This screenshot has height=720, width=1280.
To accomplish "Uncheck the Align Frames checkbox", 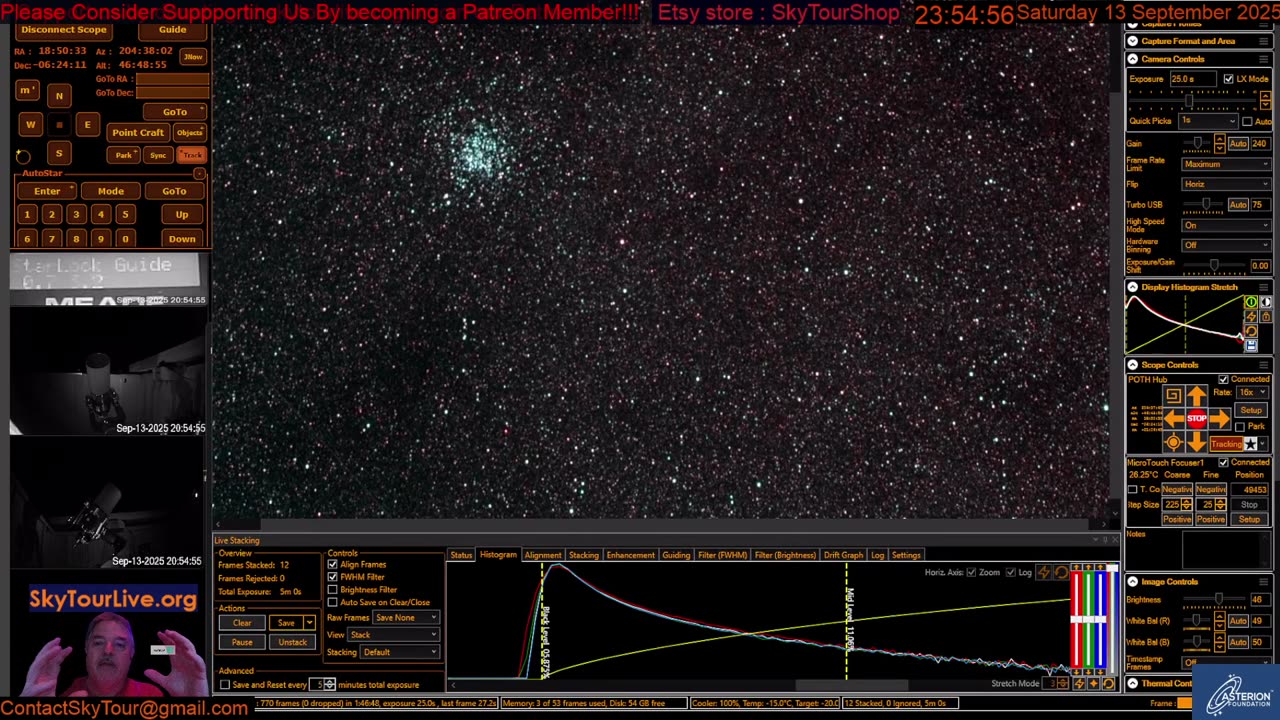I will (333, 565).
